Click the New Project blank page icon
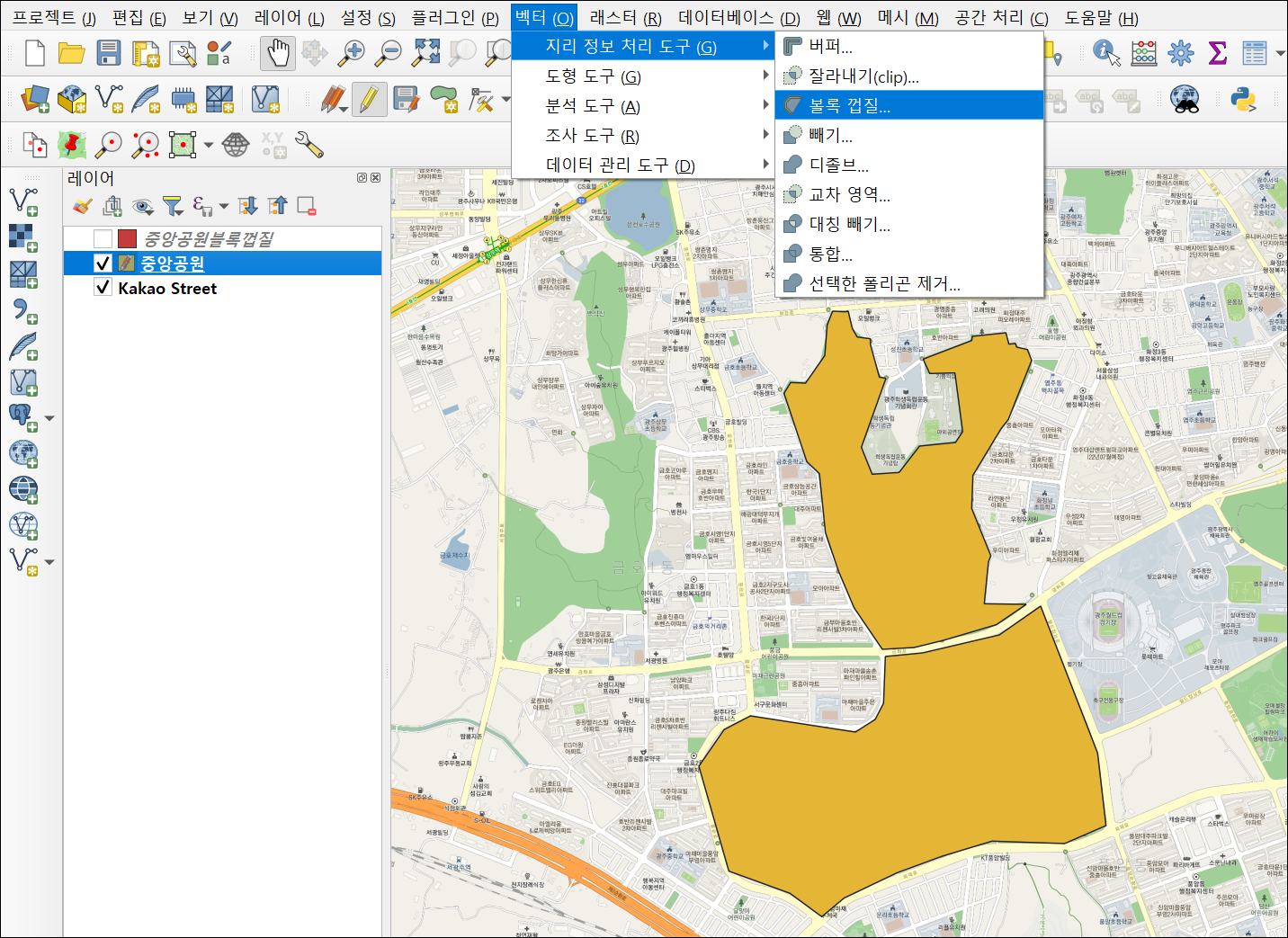 click(x=35, y=53)
